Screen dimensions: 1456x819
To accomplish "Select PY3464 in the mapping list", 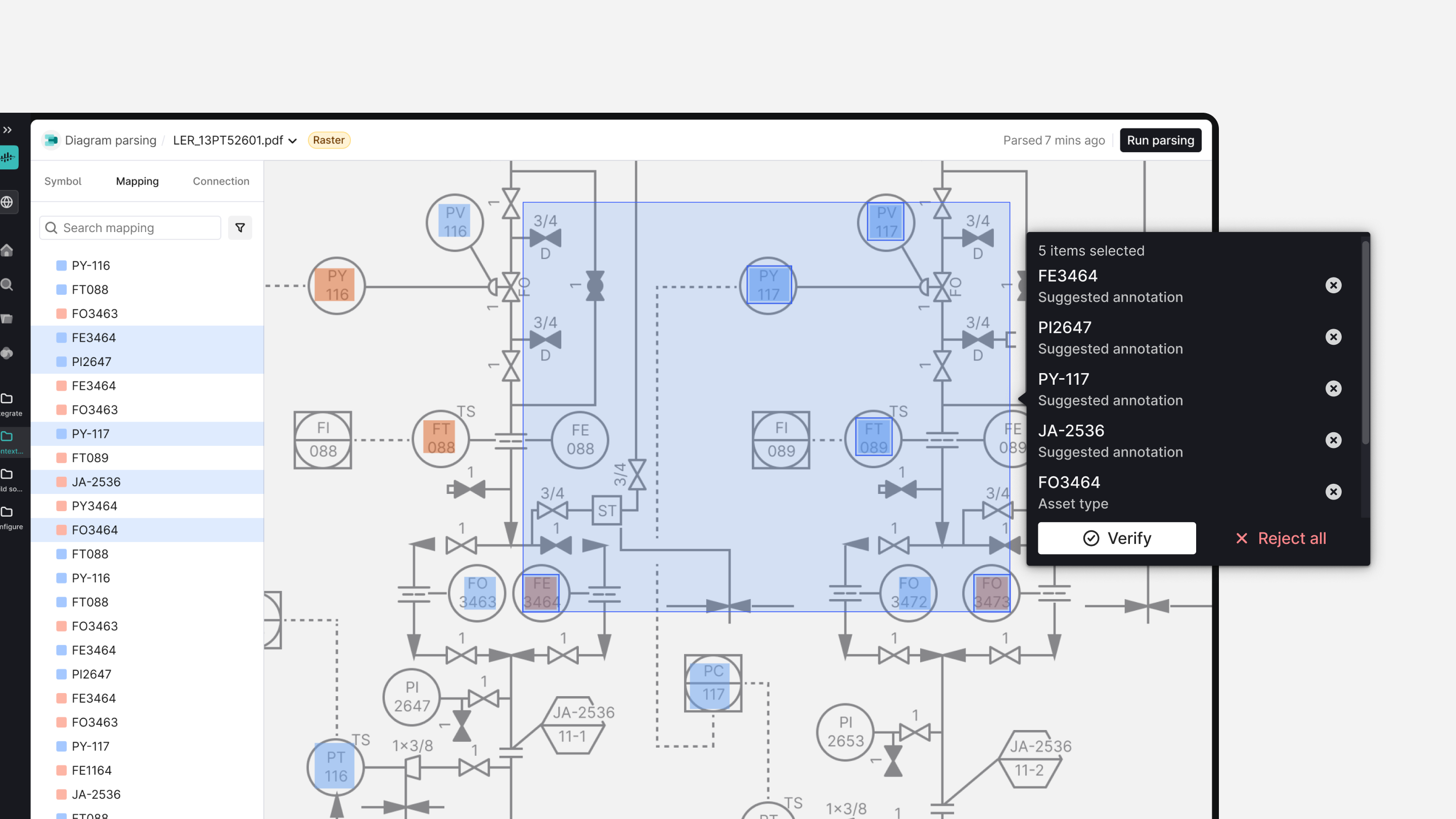I will pyautogui.click(x=95, y=506).
